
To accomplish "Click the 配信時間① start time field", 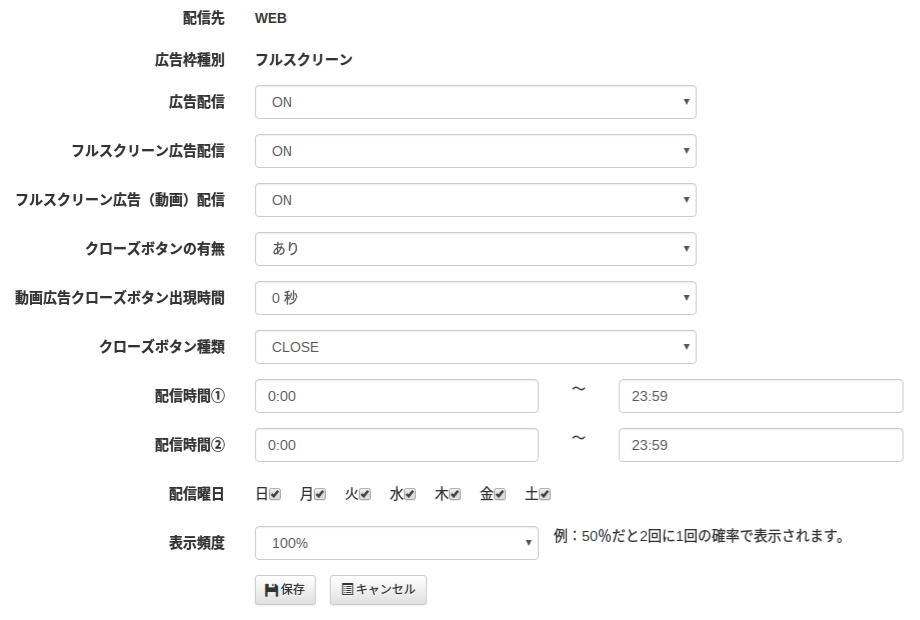I will pyautogui.click(x=397, y=396).
